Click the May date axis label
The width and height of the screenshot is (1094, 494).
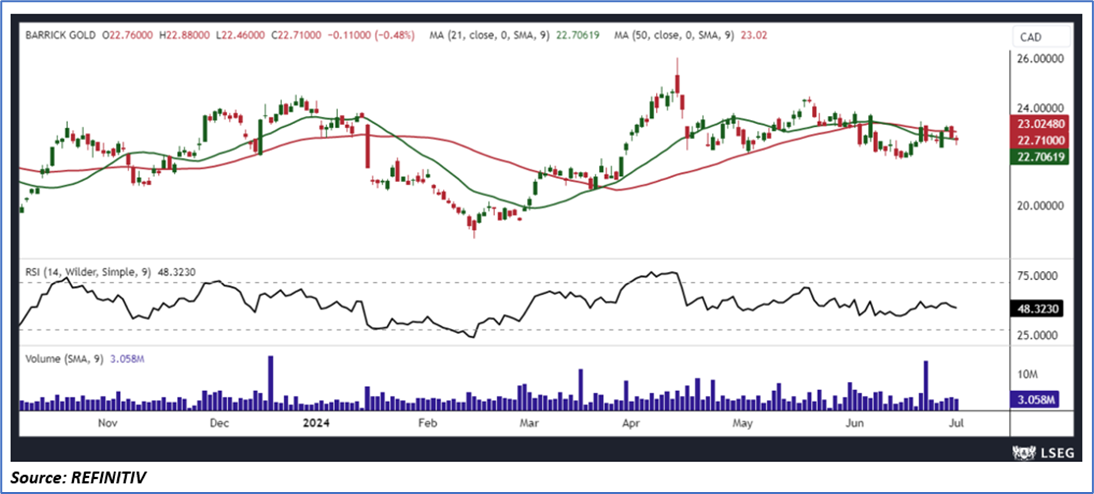[x=743, y=423]
